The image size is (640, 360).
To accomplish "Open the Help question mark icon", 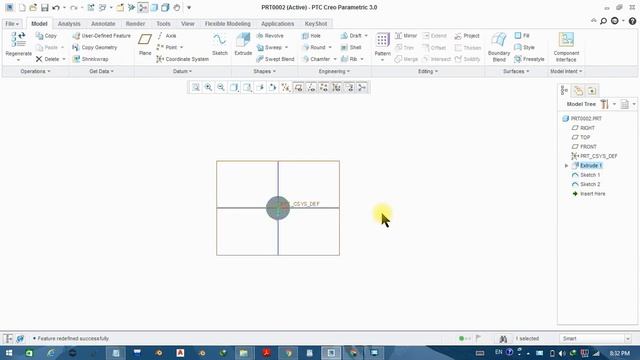I will (632, 21).
